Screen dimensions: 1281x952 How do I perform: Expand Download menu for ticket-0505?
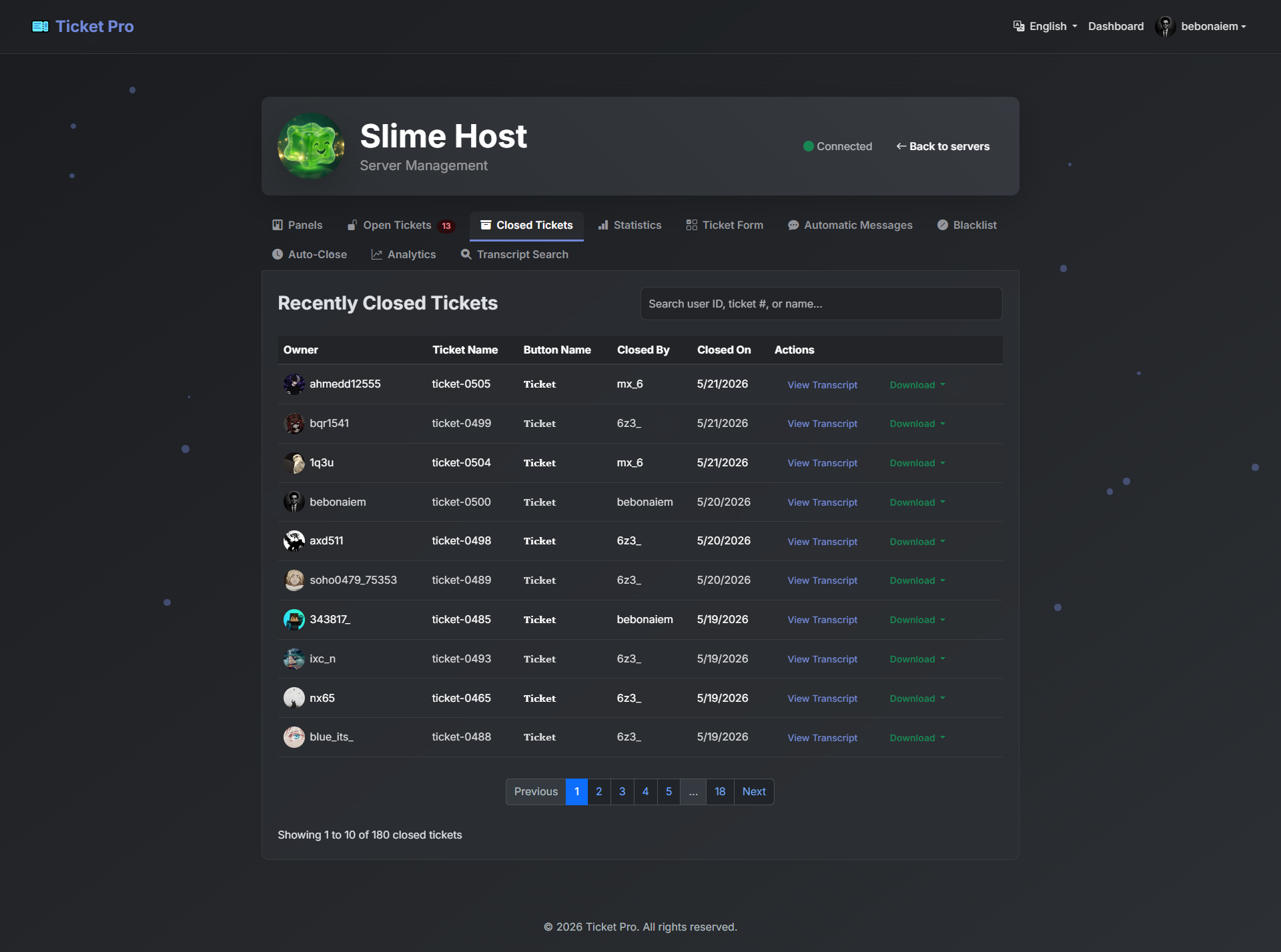(x=917, y=385)
